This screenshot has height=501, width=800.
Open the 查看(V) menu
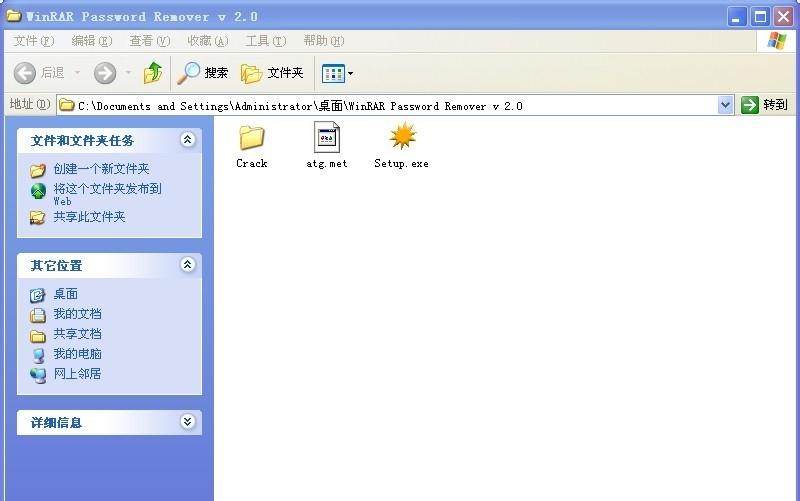[x=149, y=41]
